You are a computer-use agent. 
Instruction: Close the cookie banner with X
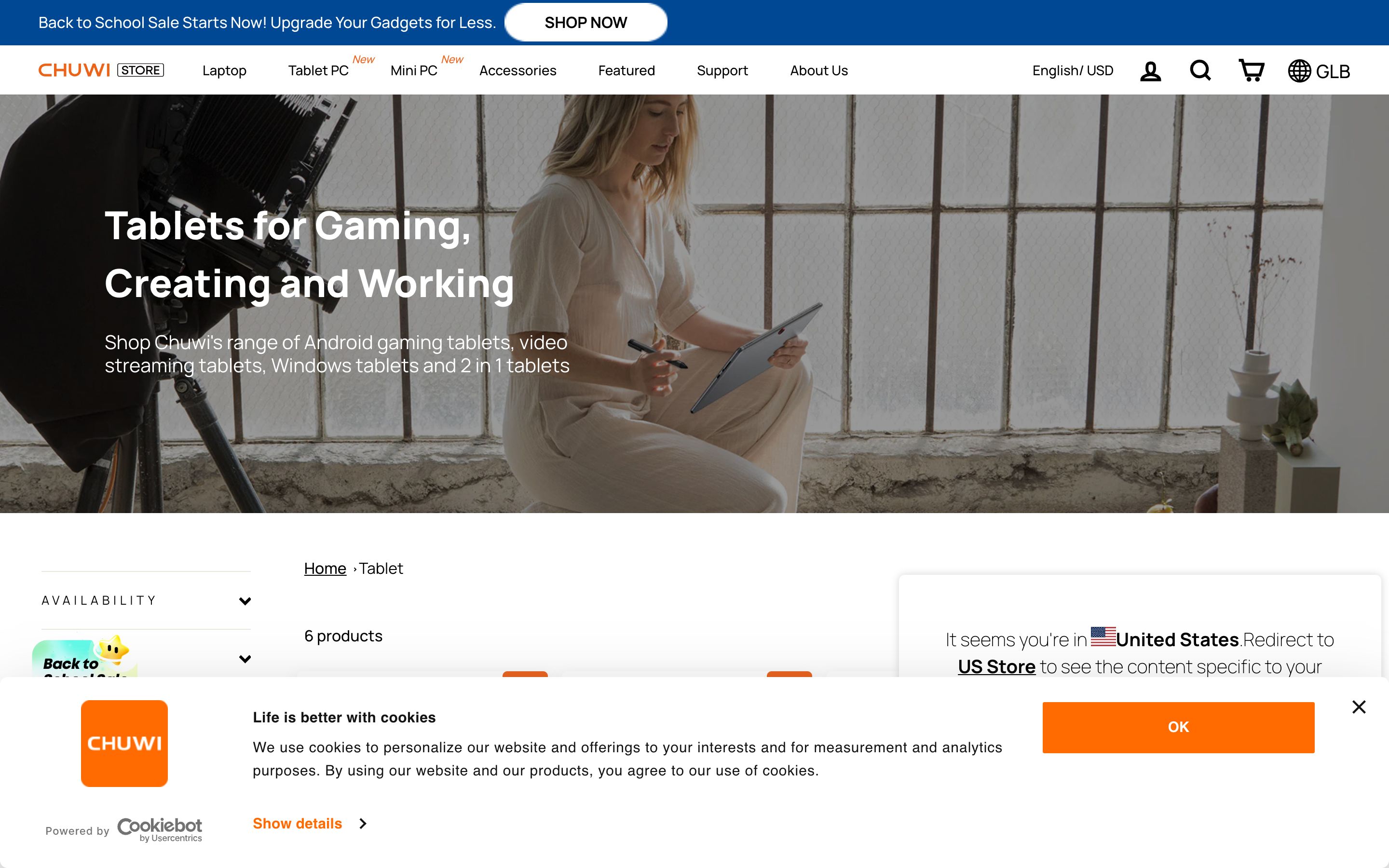(1359, 706)
